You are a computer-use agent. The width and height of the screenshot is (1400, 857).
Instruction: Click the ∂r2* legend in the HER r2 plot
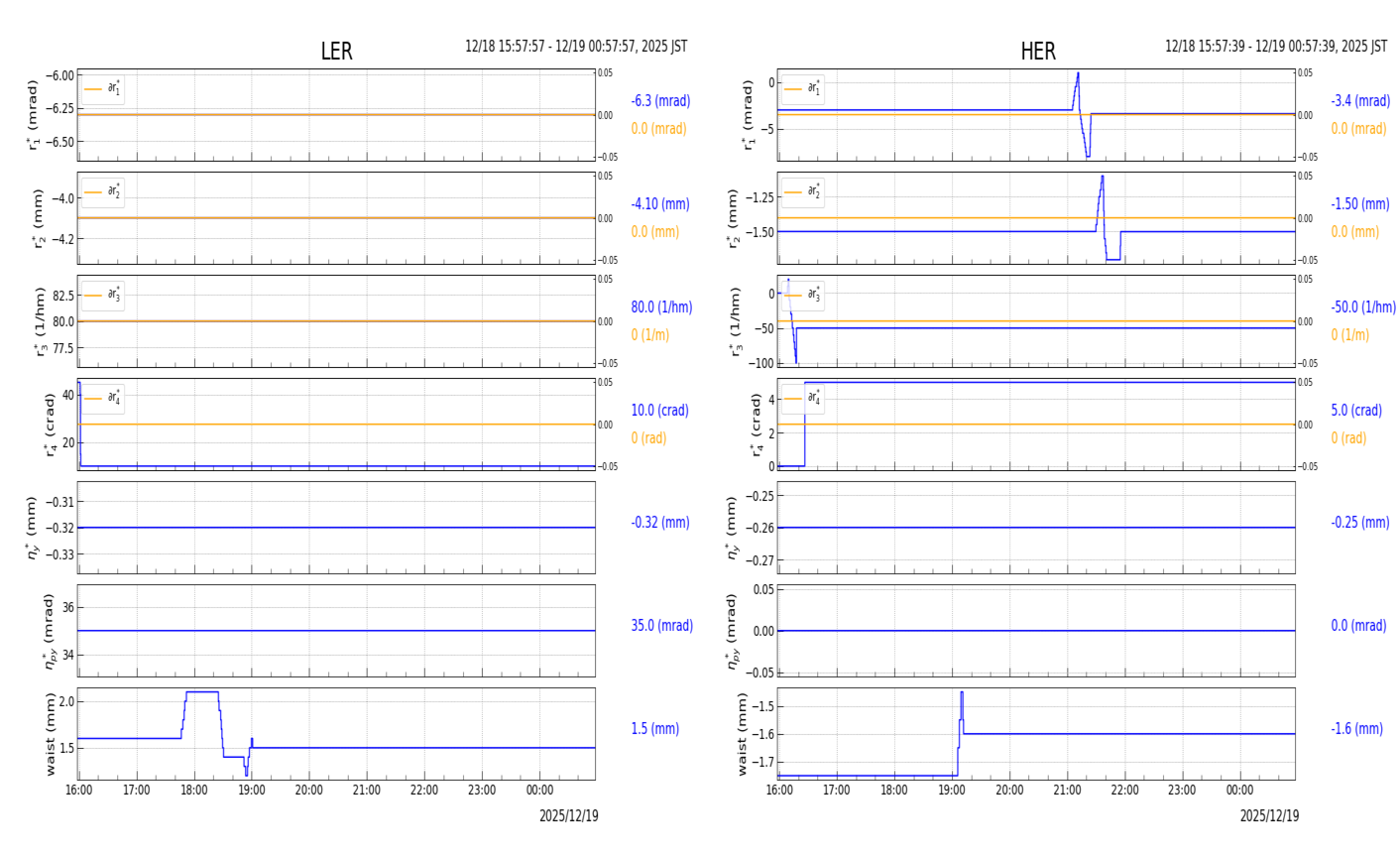click(803, 192)
